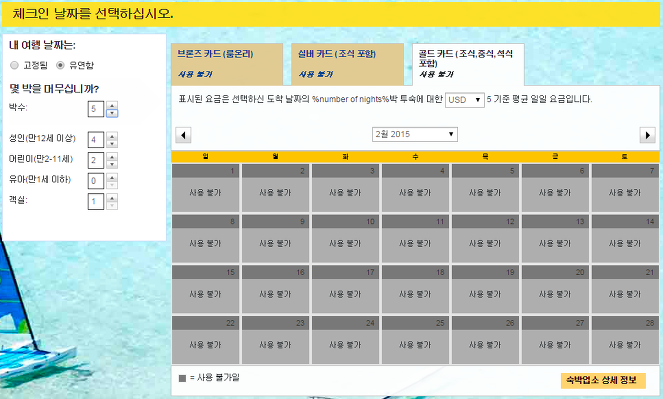Click the gray legend swatch for 사용 불가일

point(182,378)
